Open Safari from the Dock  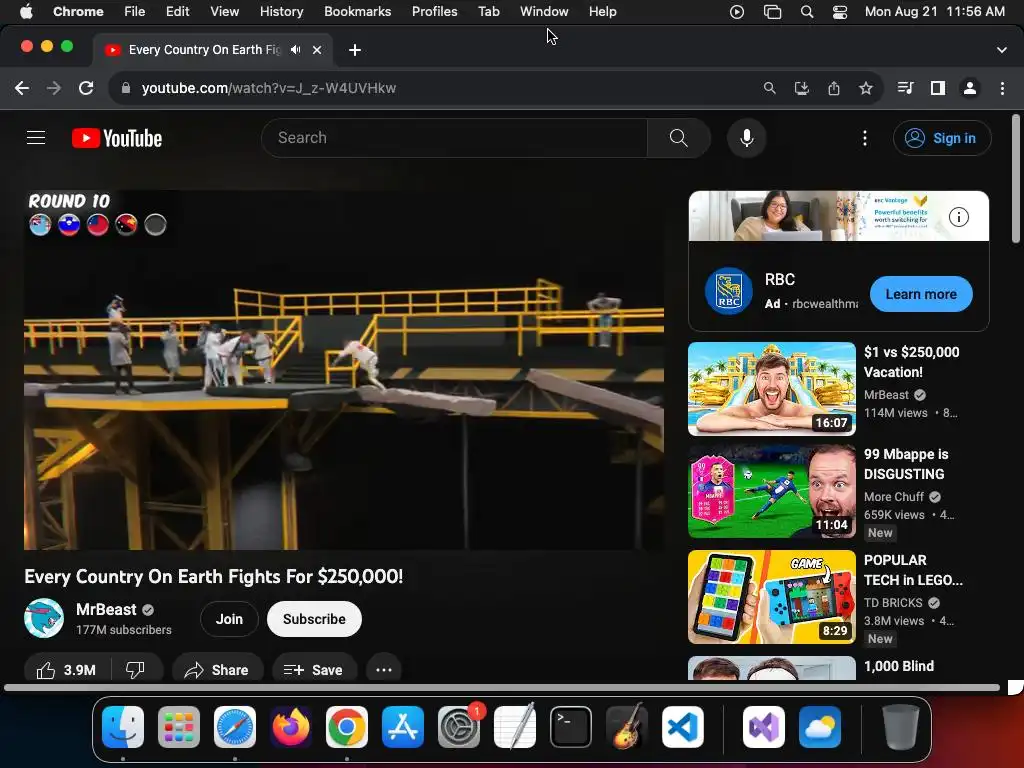pos(235,727)
